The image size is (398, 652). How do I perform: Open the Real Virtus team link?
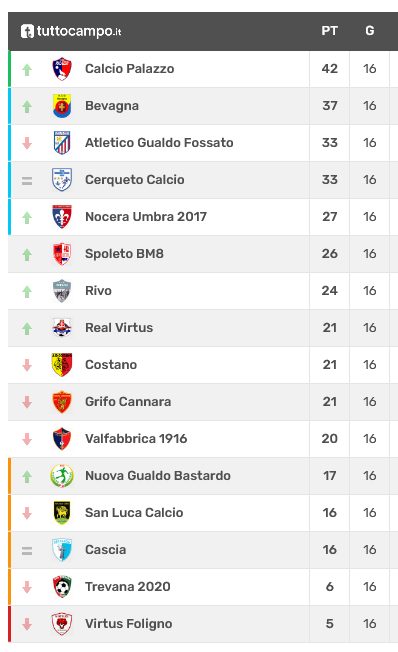(119, 328)
